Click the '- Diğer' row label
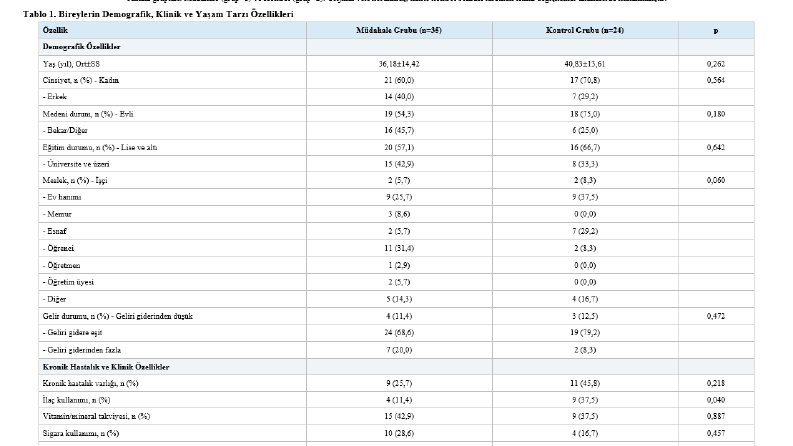 pos(55,299)
